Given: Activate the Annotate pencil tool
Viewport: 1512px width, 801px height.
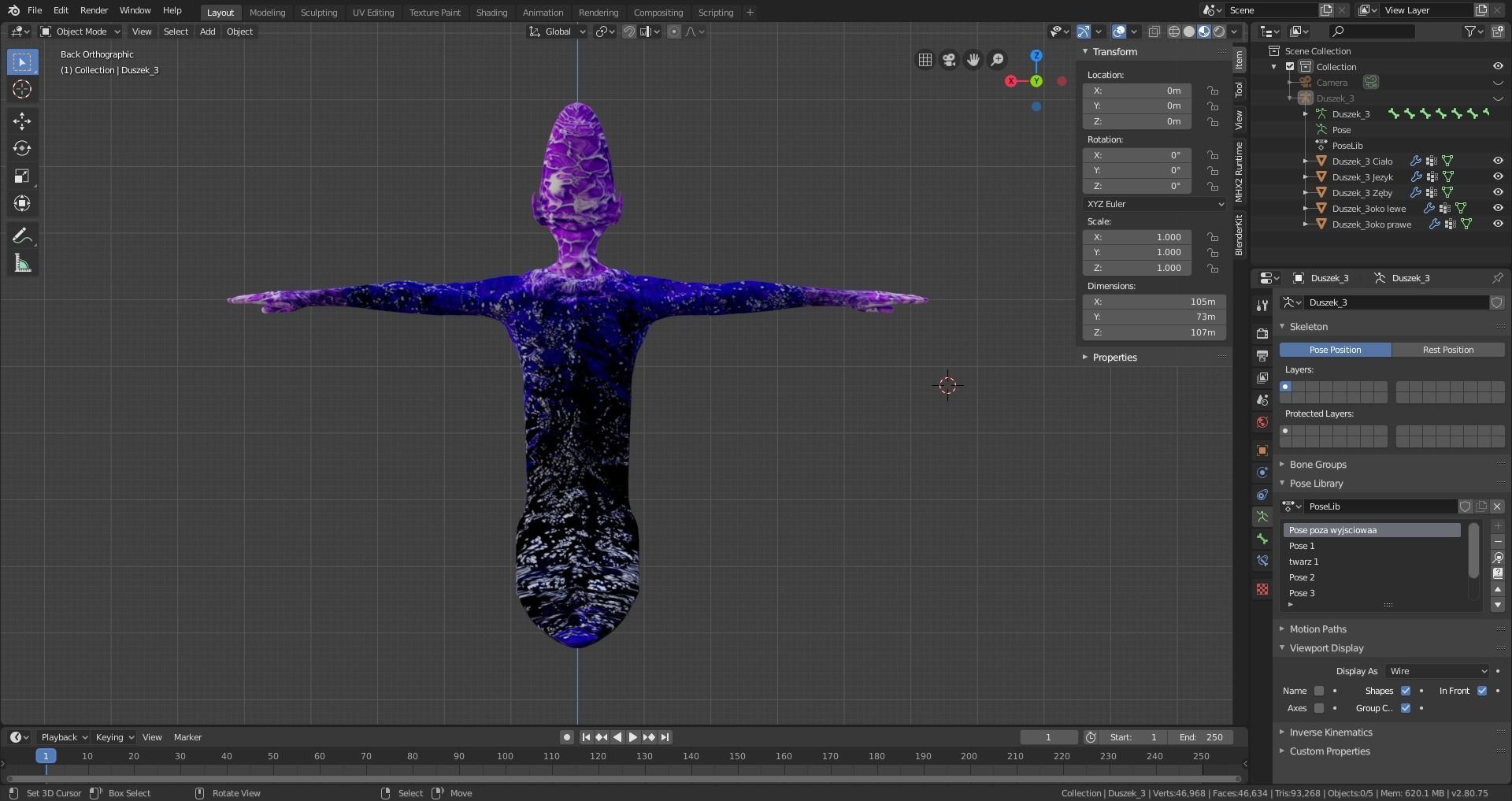Looking at the screenshot, I should (x=22, y=235).
